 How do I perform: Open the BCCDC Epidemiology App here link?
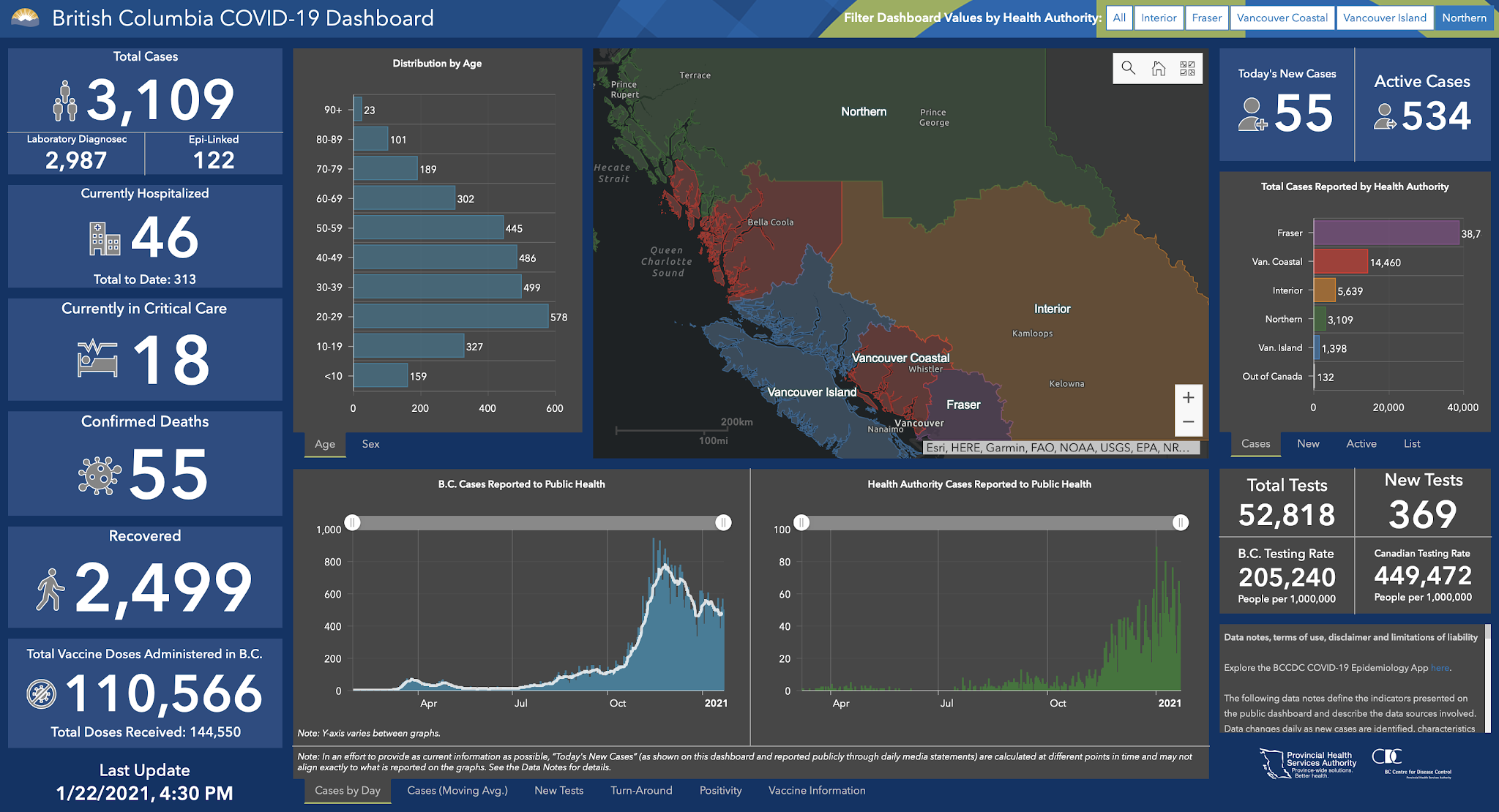click(1439, 668)
